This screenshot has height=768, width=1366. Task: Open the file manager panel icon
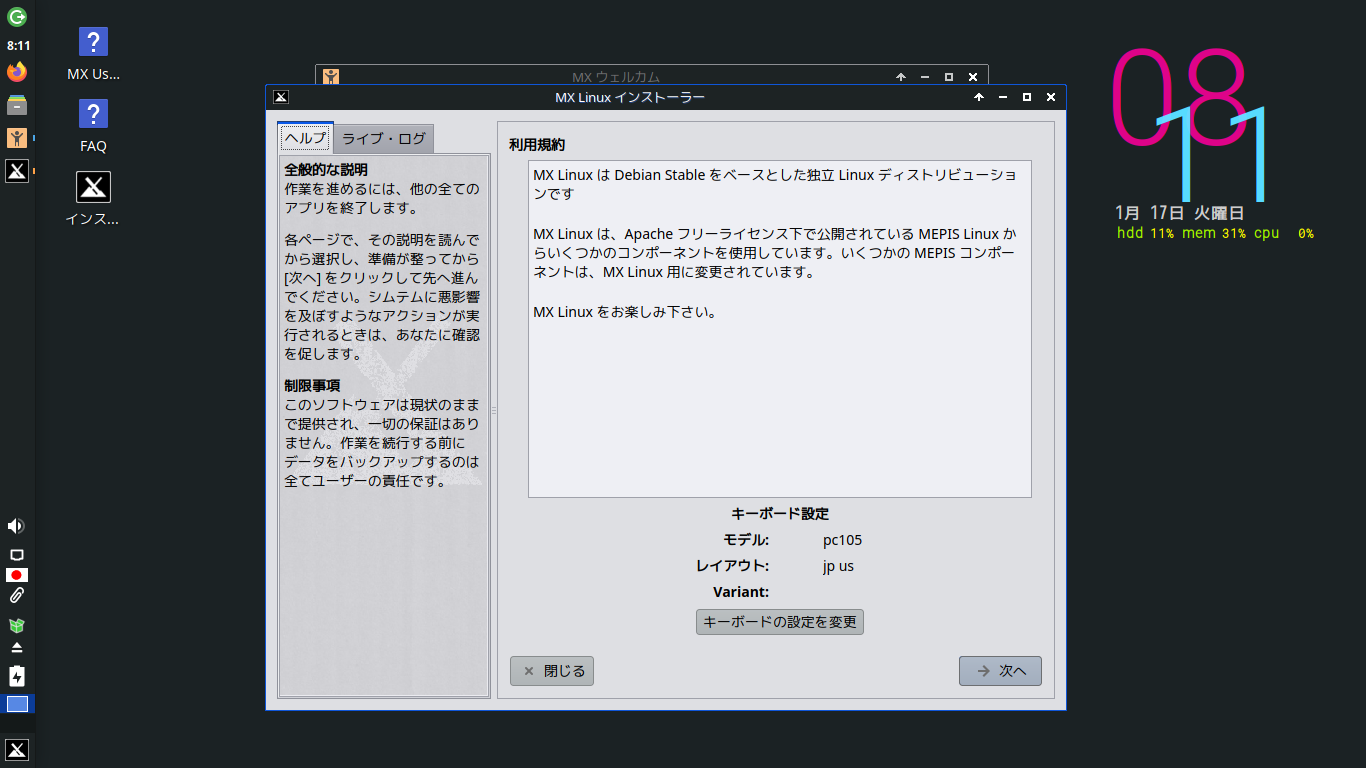17,105
